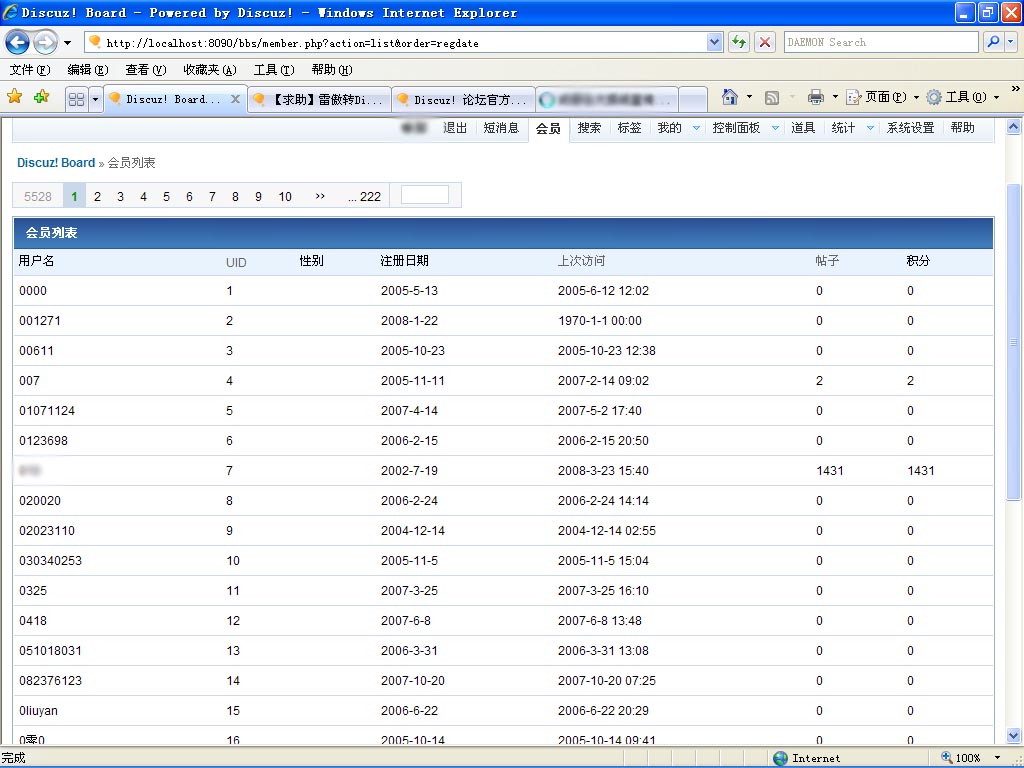Go to page 2 of member list

[x=97, y=196]
